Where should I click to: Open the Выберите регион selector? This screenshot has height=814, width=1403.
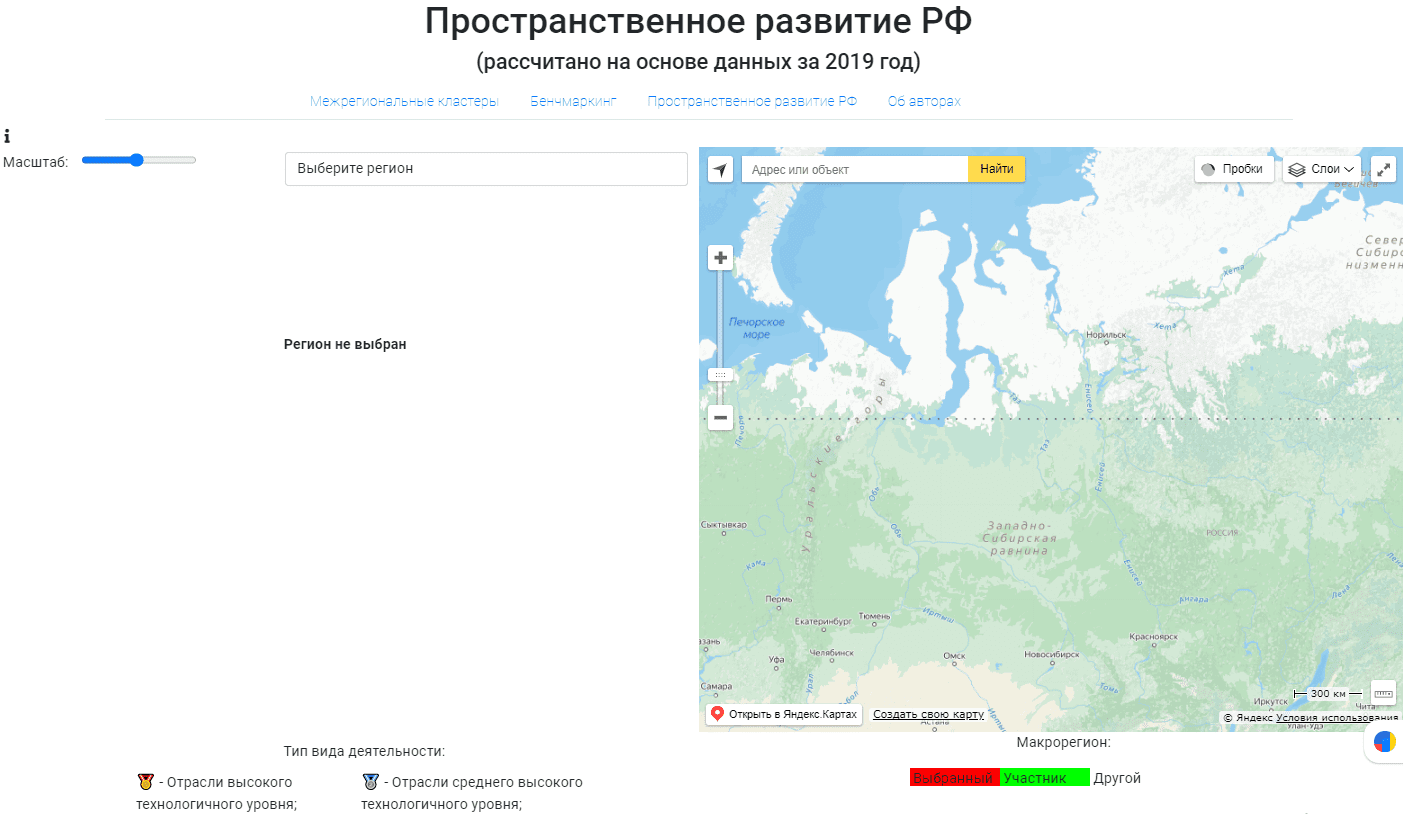pos(486,169)
